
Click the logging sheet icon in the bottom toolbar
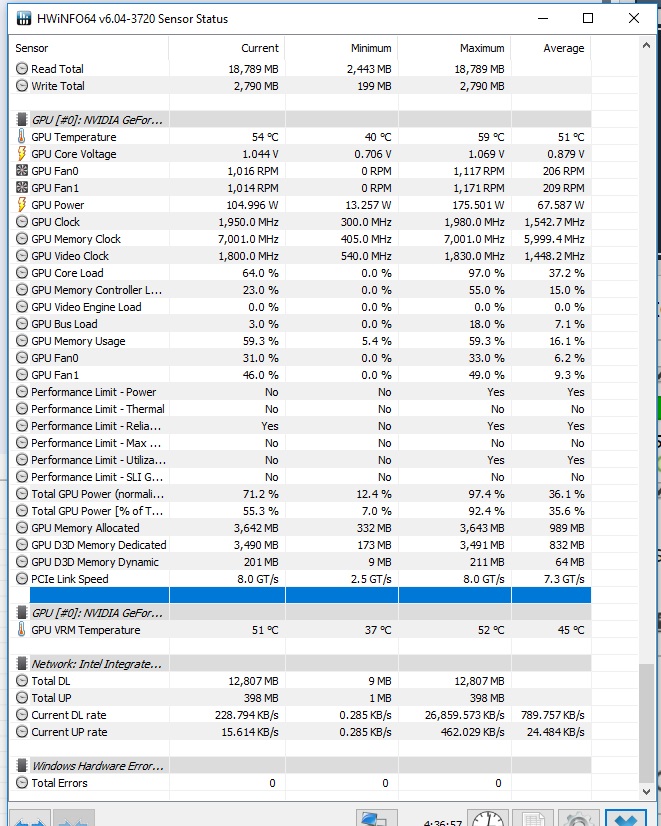[532, 818]
